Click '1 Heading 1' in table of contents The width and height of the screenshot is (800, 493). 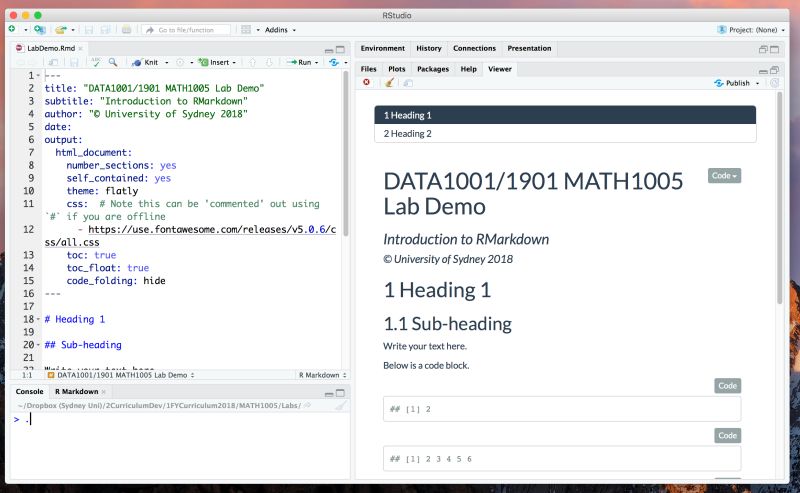click(x=565, y=115)
